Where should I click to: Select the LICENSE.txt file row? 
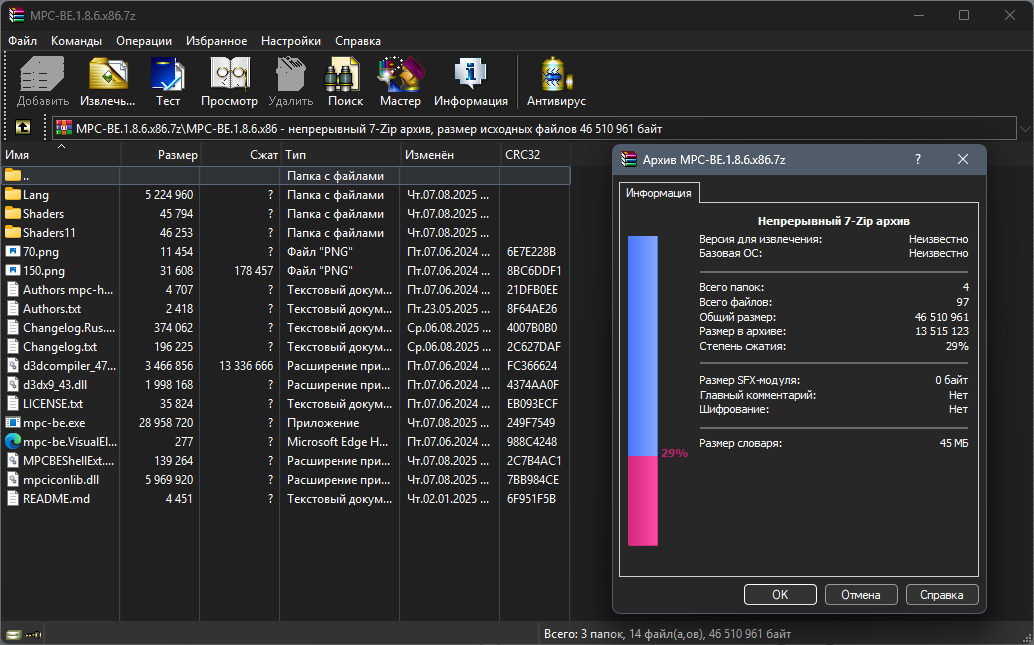[x=285, y=404]
